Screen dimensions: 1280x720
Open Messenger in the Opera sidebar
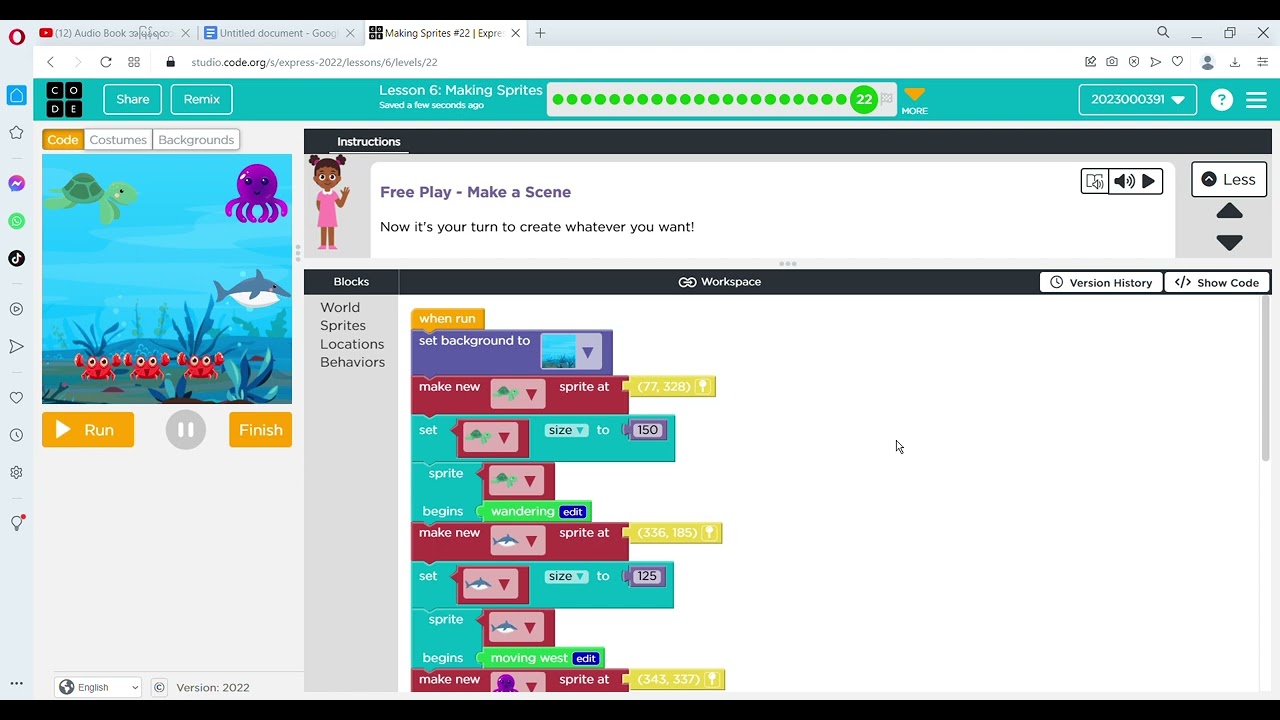(x=16, y=184)
